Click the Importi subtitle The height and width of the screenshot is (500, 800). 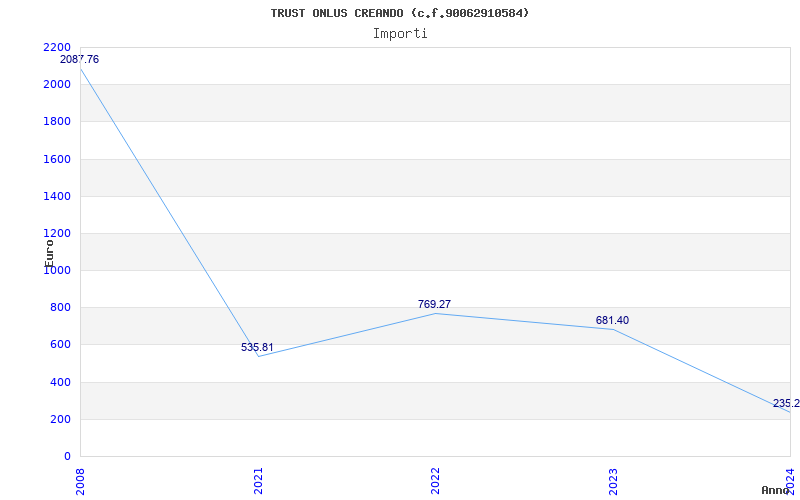point(399,34)
